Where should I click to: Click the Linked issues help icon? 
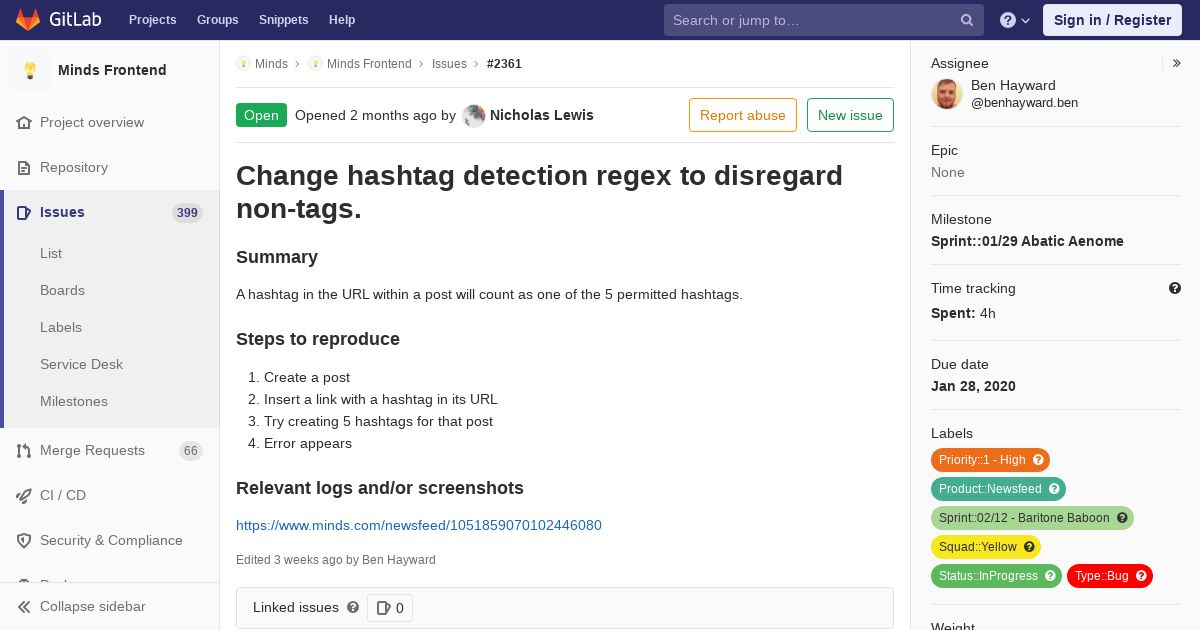coord(353,607)
